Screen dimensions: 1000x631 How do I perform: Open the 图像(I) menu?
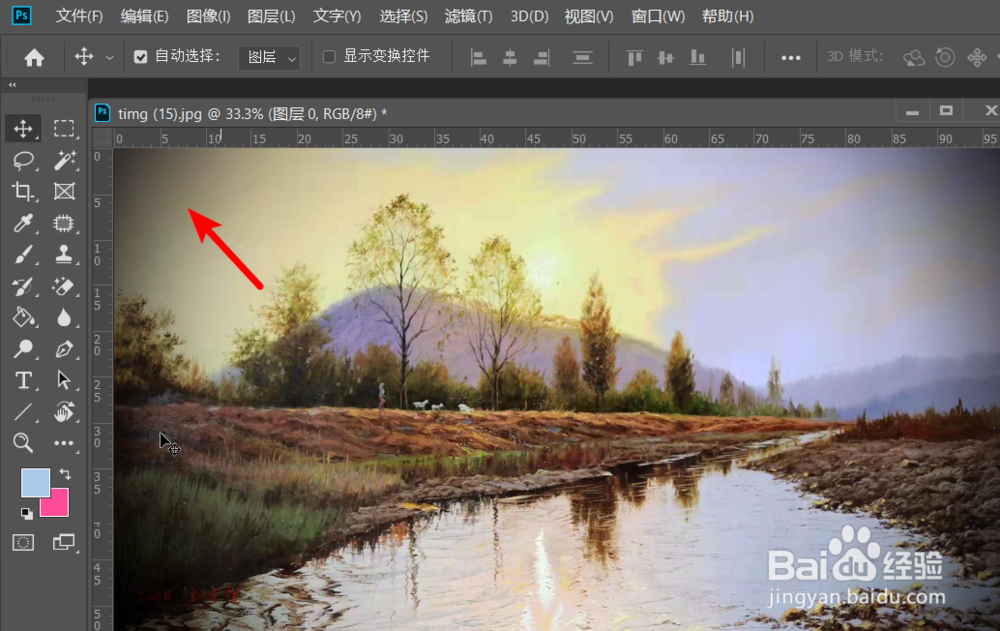coord(209,16)
